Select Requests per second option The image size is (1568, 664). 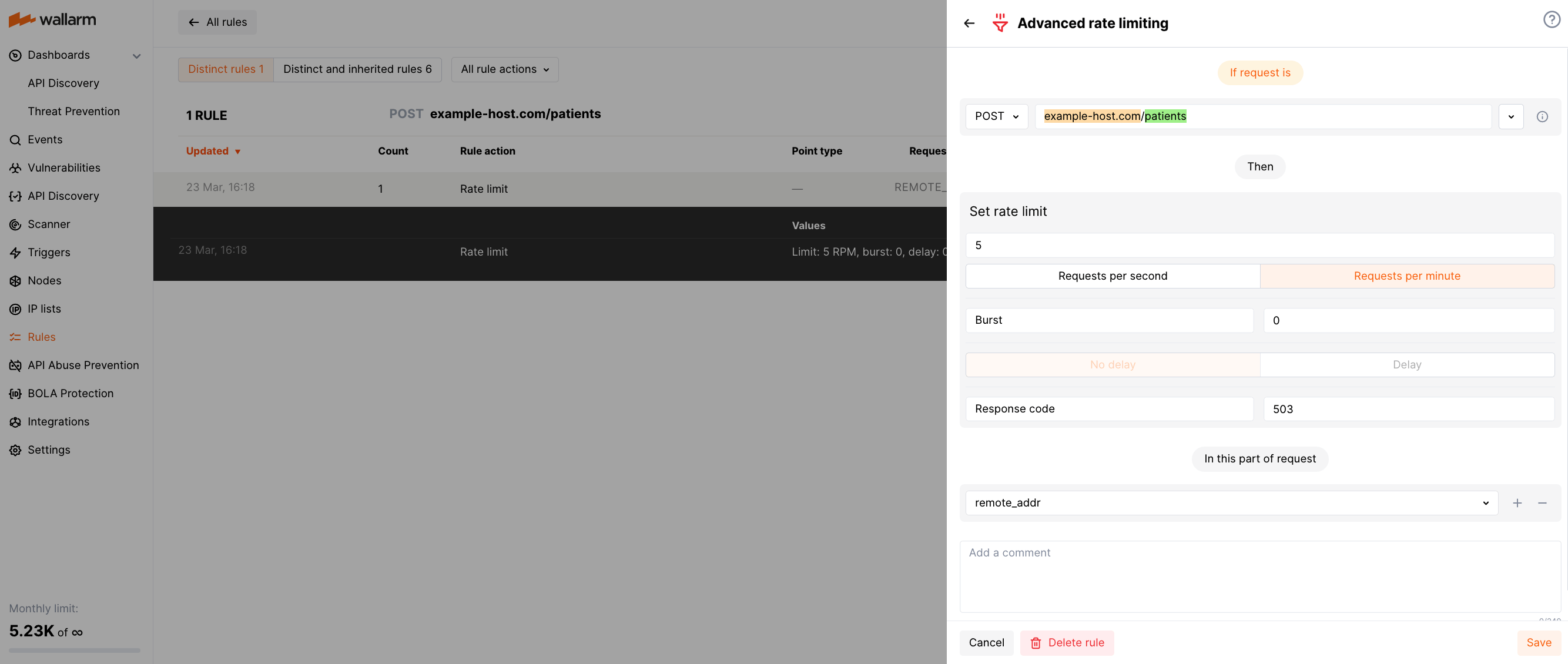tap(1112, 276)
